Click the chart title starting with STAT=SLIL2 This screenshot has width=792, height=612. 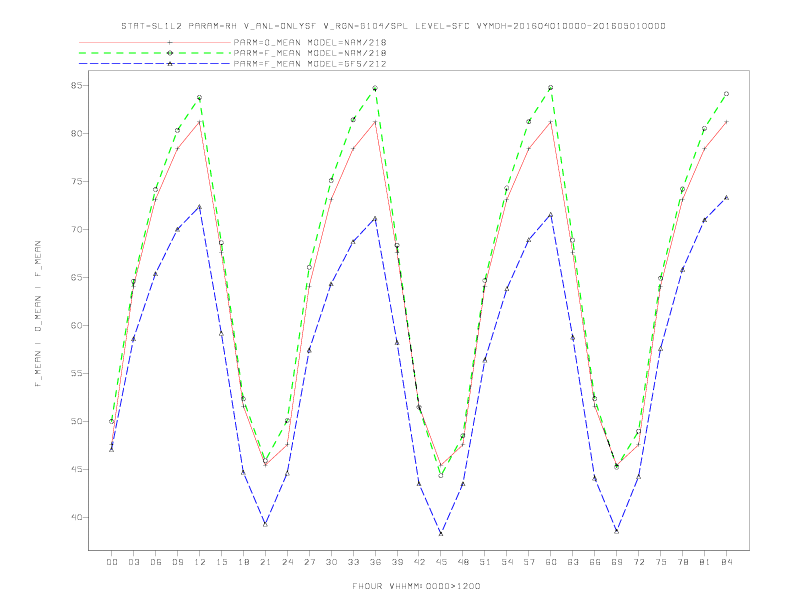393,26
